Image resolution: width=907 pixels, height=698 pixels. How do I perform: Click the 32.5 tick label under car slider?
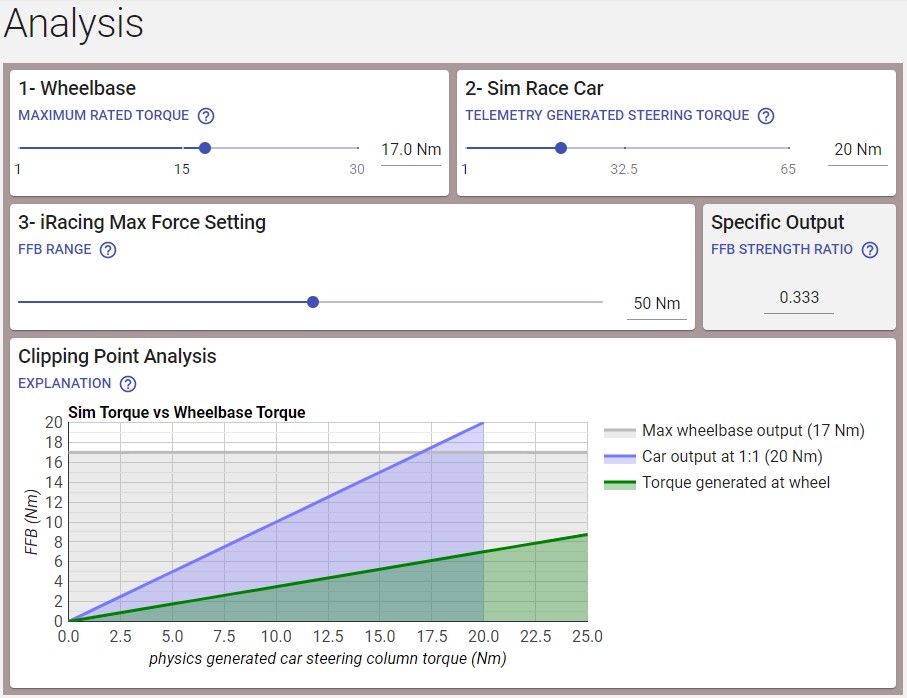click(624, 169)
